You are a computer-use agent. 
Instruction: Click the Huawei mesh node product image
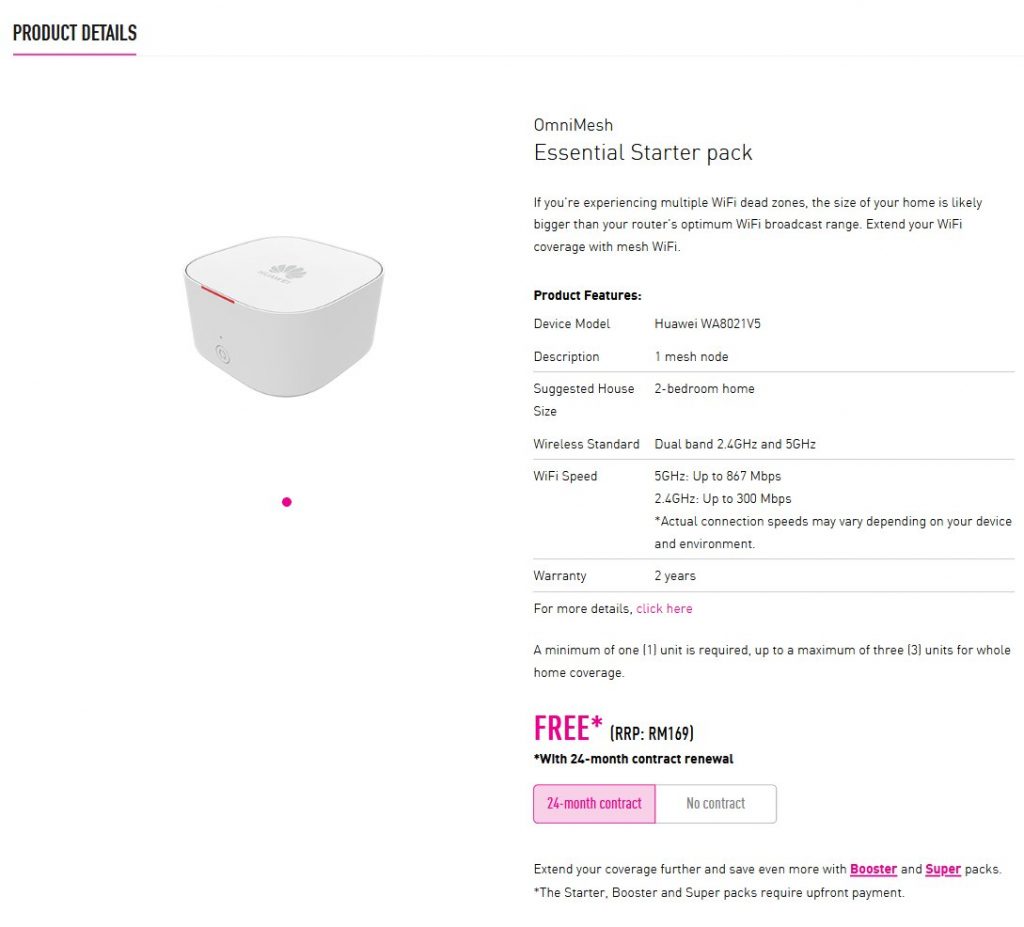coord(283,316)
